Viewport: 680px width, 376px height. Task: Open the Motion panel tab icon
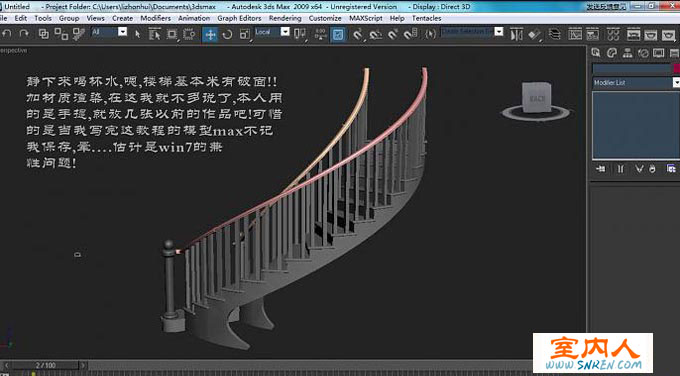643,53
